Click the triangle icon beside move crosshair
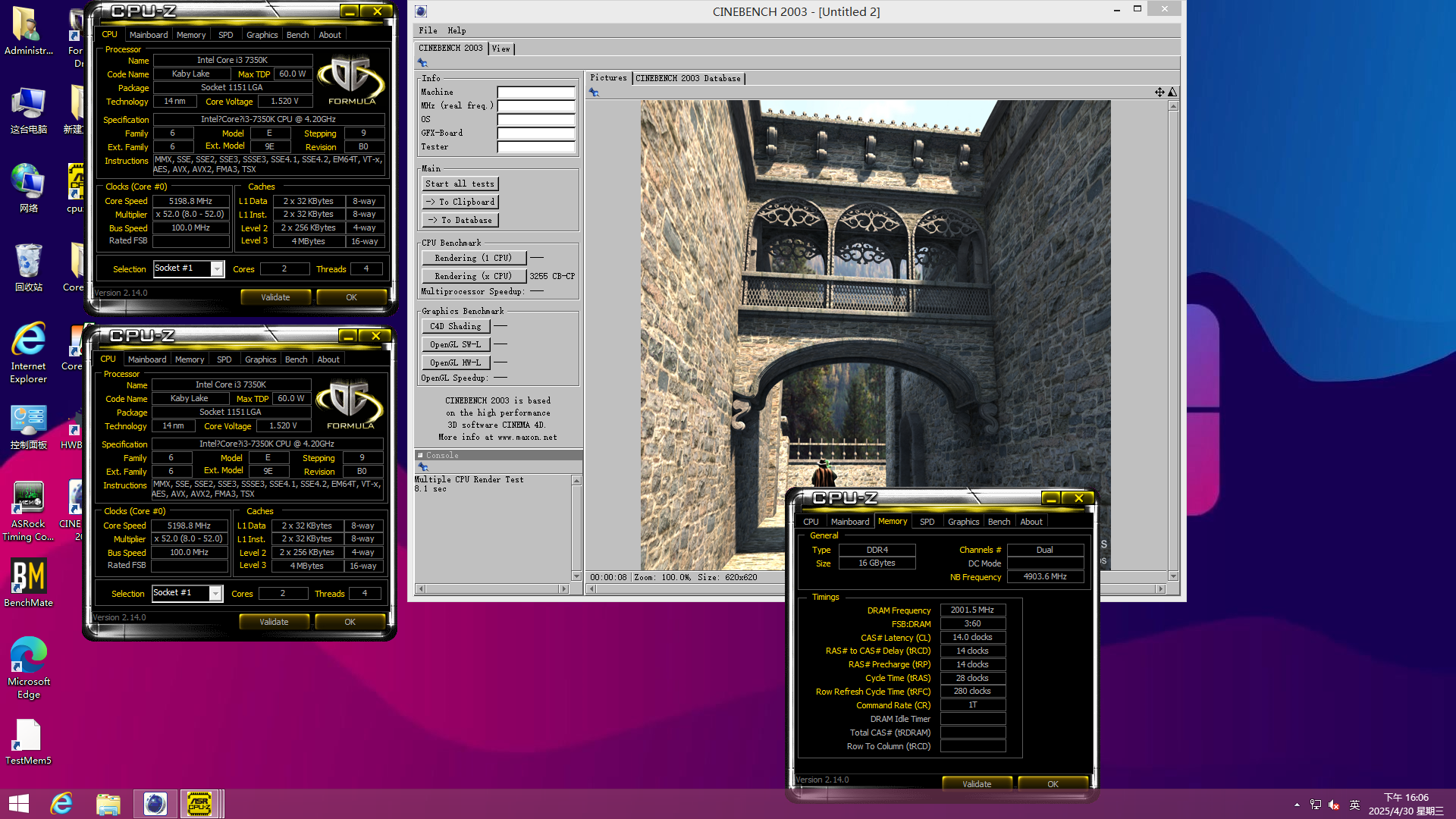Image resolution: width=1456 pixels, height=819 pixels. [x=1172, y=92]
